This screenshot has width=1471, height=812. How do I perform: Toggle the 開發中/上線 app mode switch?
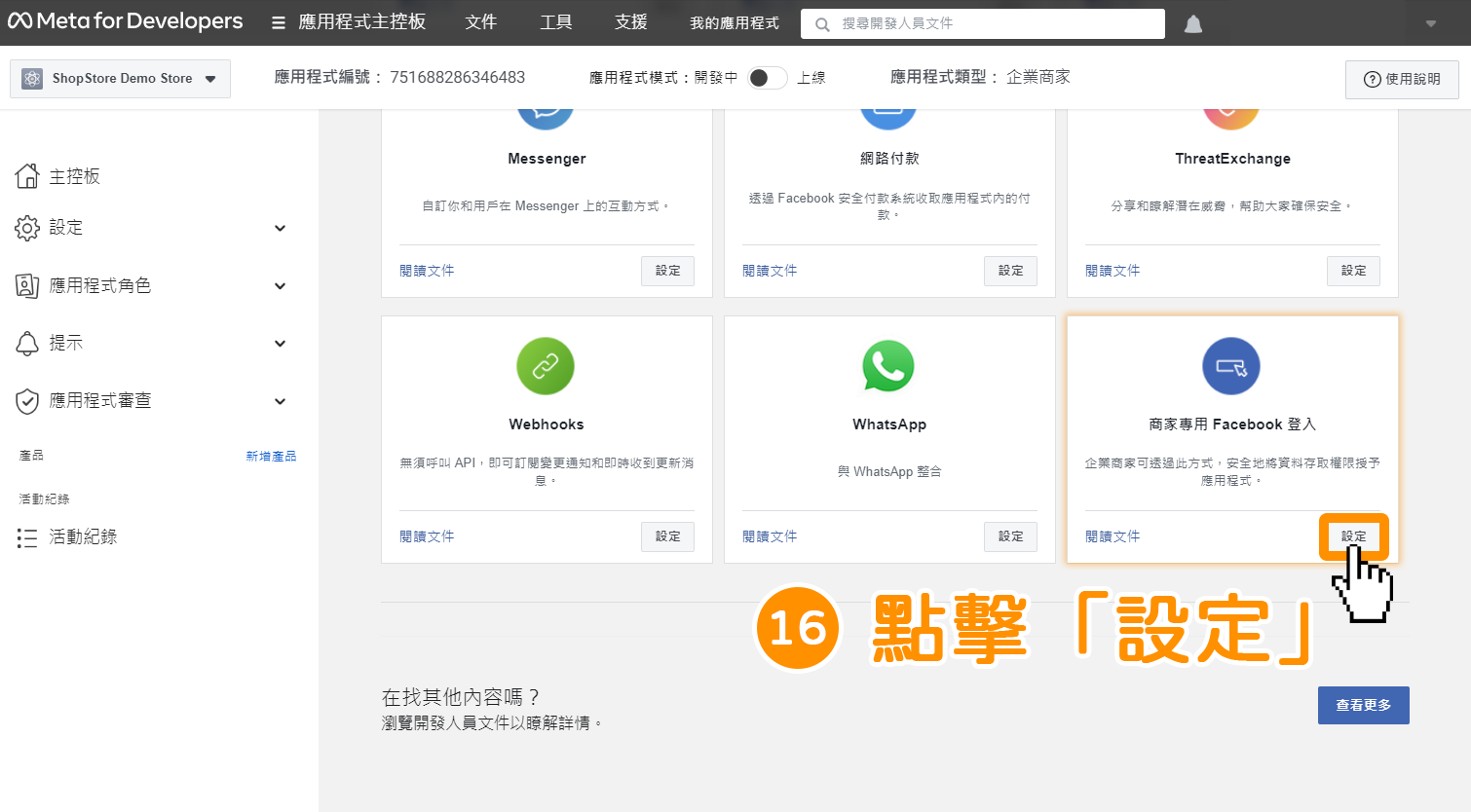(x=767, y=78)
